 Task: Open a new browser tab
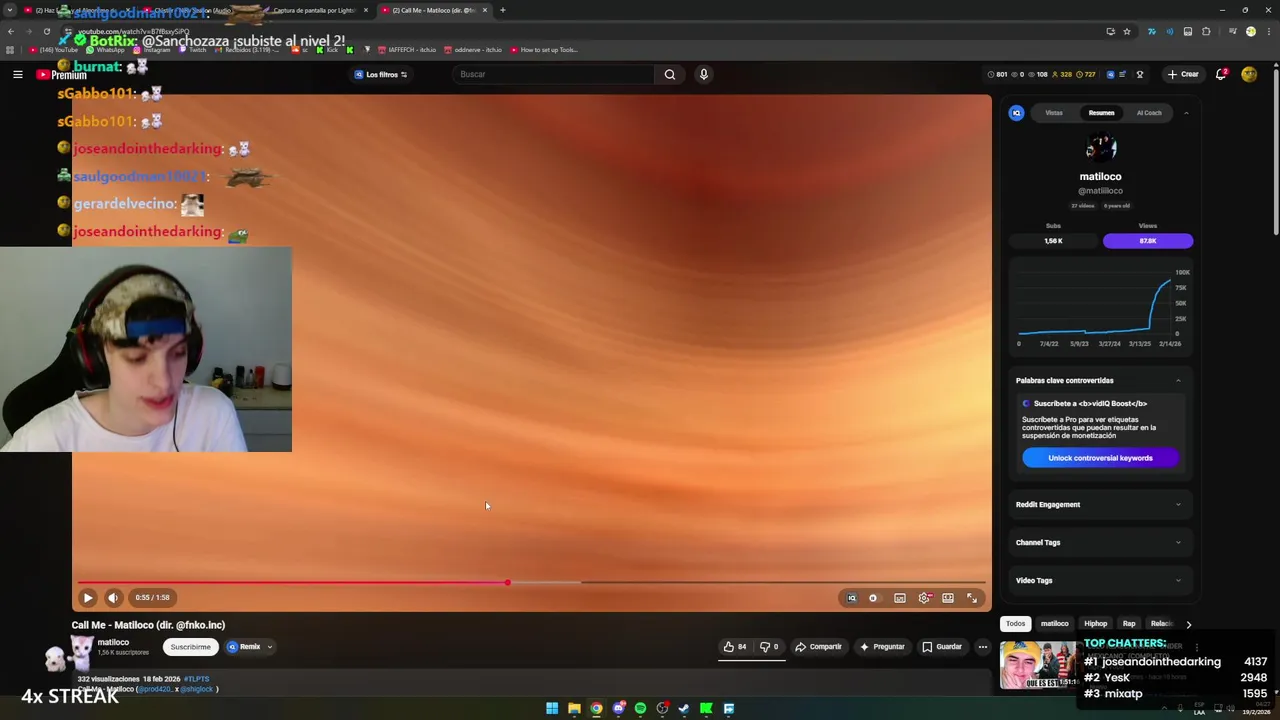[x=503, y=10]
